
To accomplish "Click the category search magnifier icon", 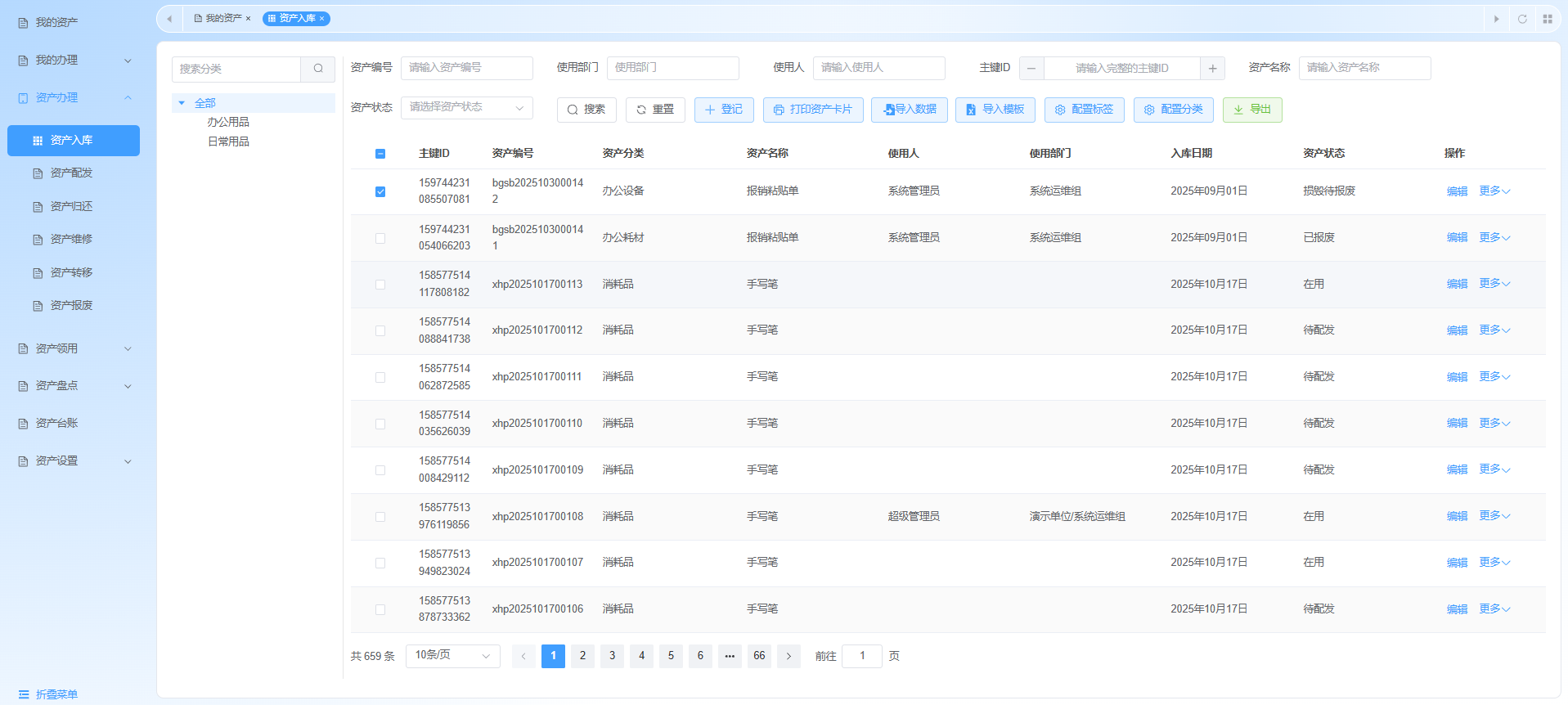I will (x=318, y=69).
